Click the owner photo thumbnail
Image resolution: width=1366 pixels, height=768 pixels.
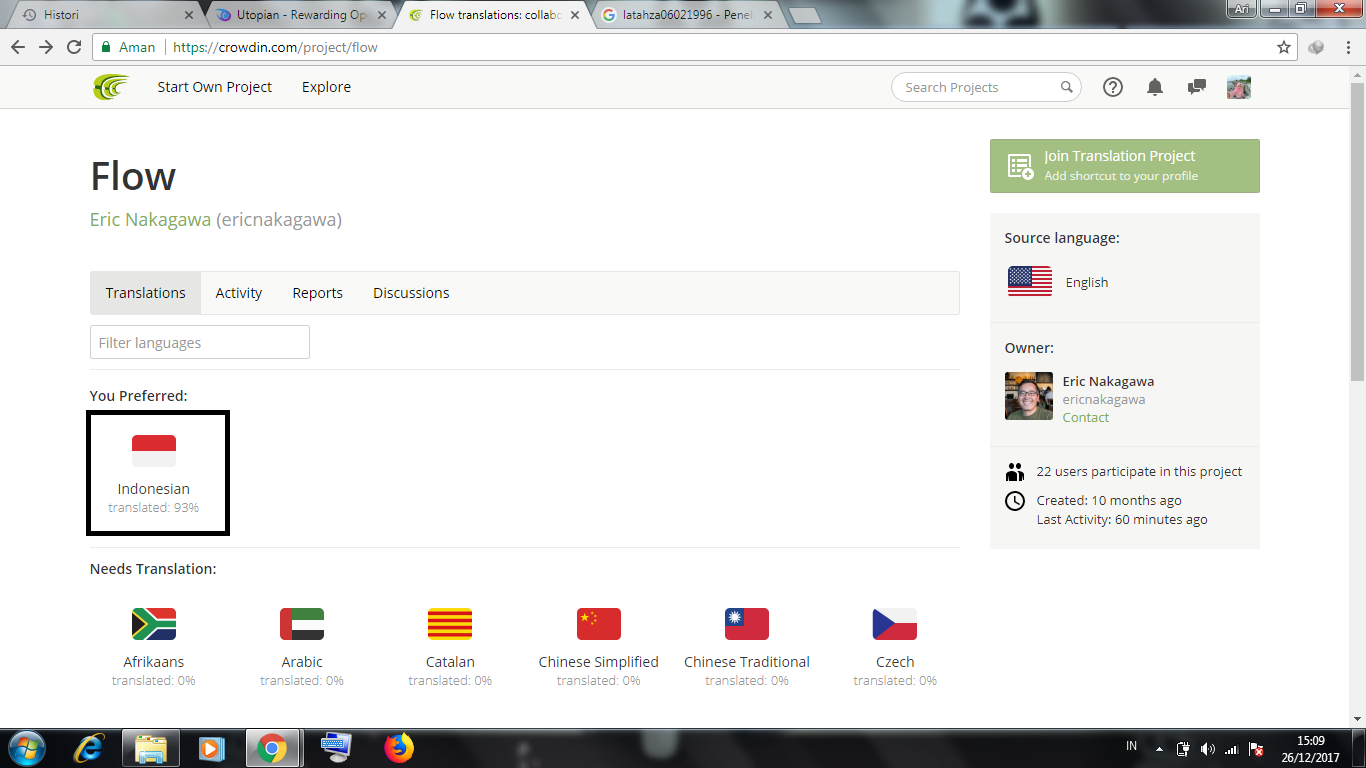pyautogui.click(x=1029, y=396)
